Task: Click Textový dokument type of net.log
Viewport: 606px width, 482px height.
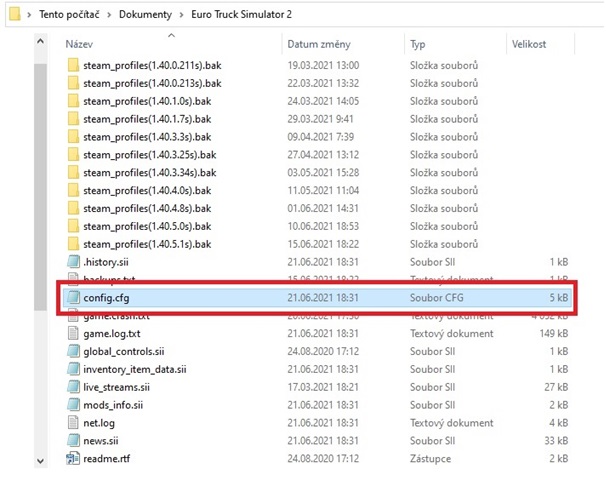Action: point(452,423)
